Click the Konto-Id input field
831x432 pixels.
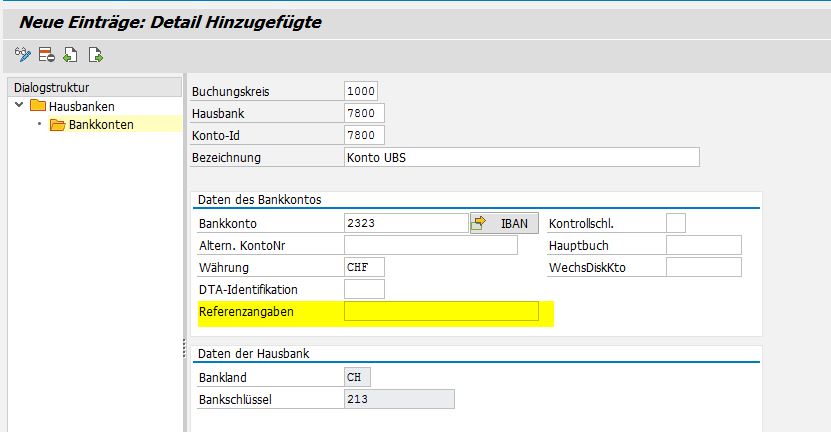[364, 135]
